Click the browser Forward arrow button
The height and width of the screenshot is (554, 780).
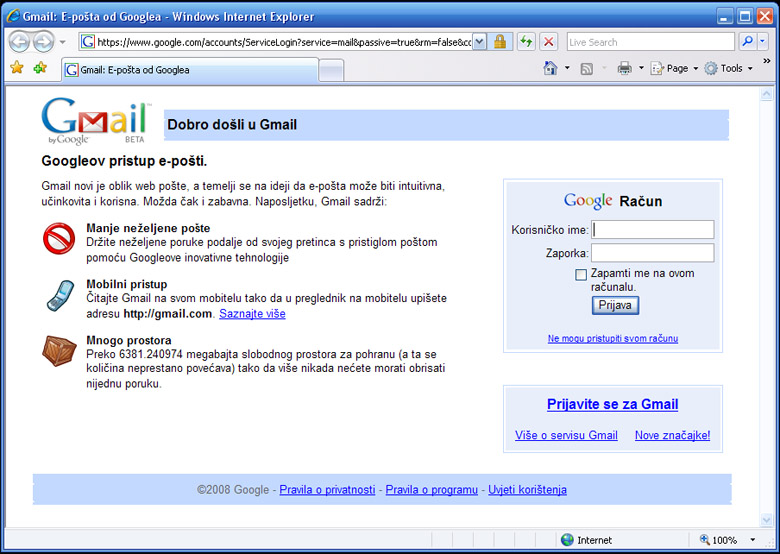[44, 42]
